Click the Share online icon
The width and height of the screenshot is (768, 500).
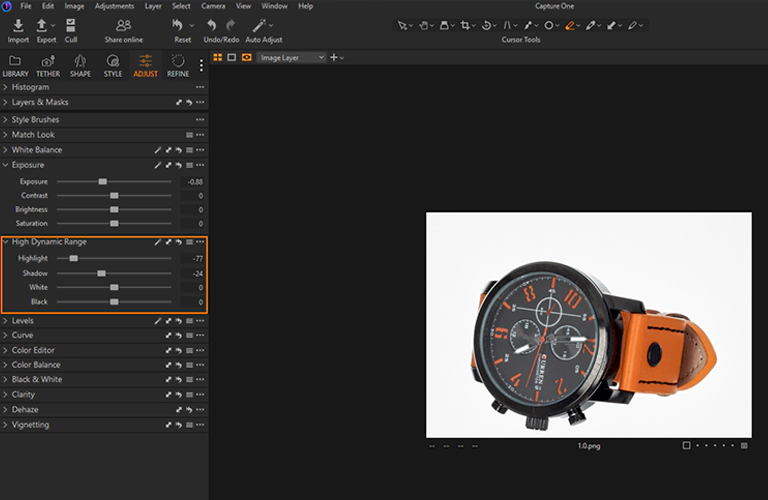[x=124, y=26]
